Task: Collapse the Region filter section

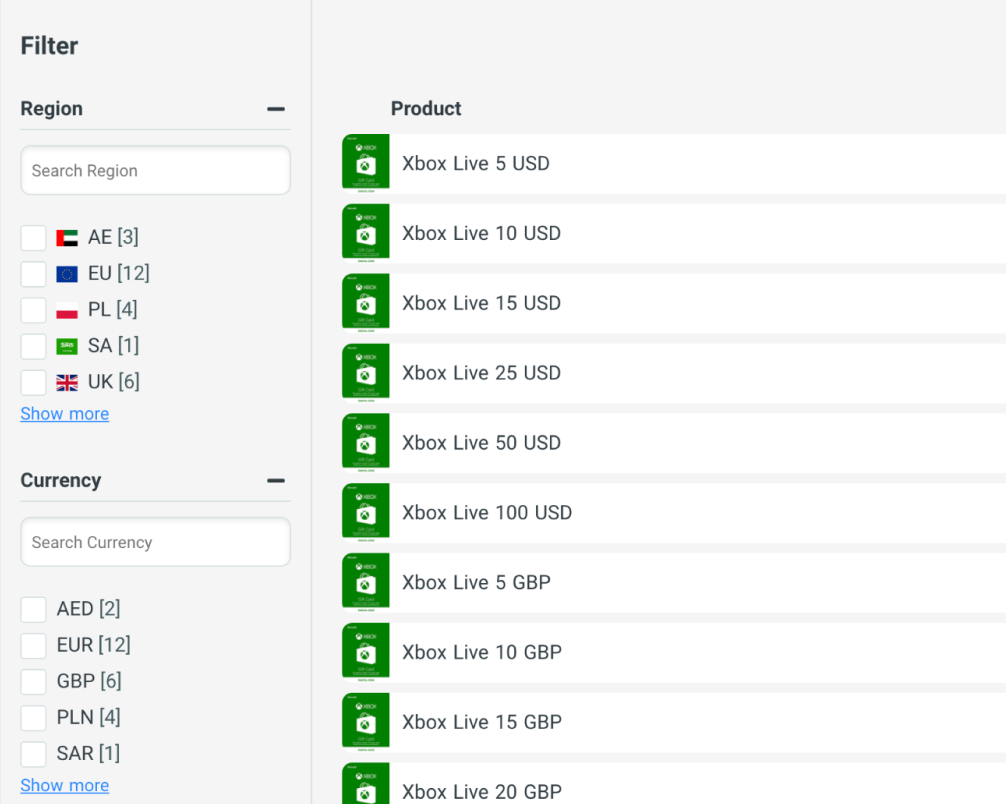Action: 276,109
